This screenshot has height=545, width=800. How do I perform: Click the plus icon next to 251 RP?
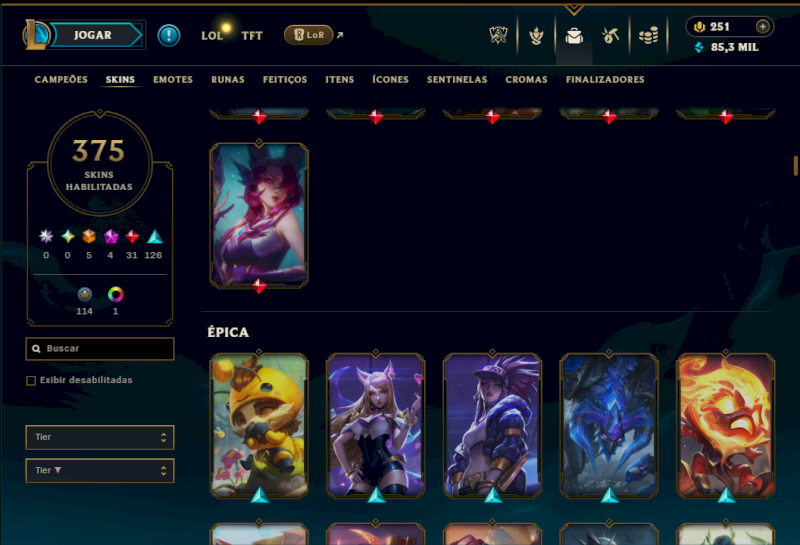coord(762,27)
